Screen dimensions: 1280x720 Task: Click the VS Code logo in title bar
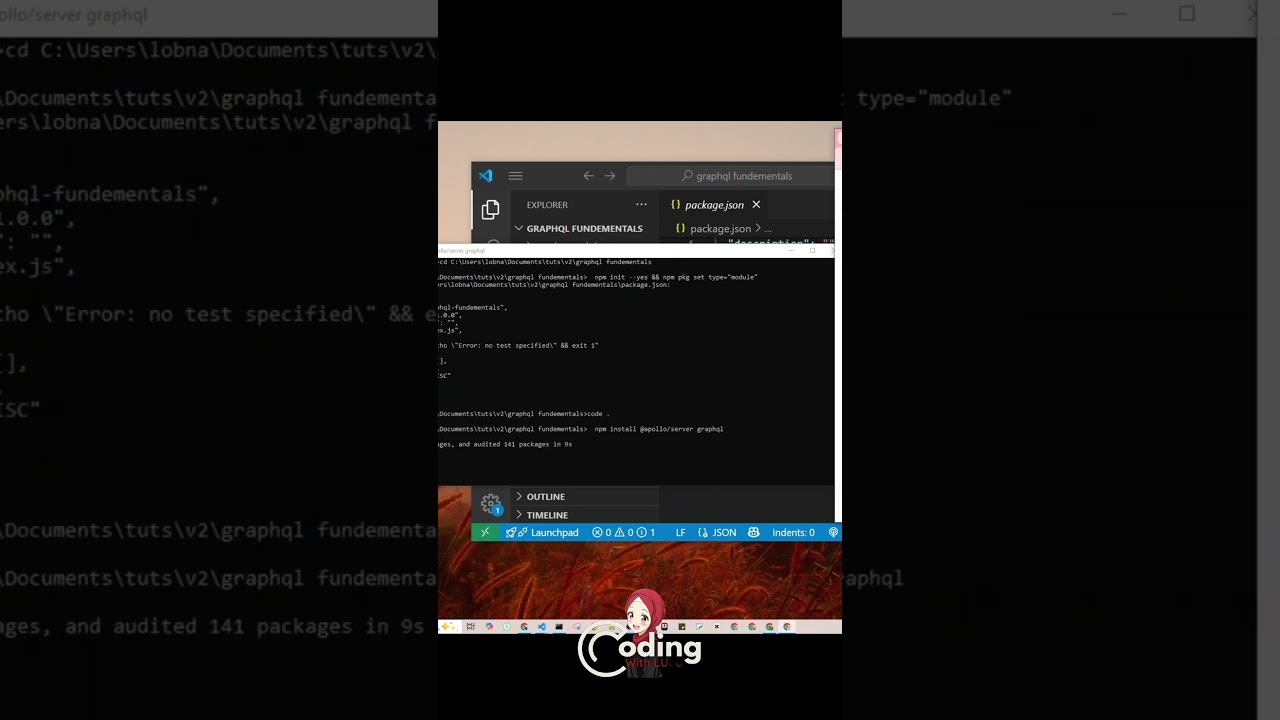click(x=485, y=176)
